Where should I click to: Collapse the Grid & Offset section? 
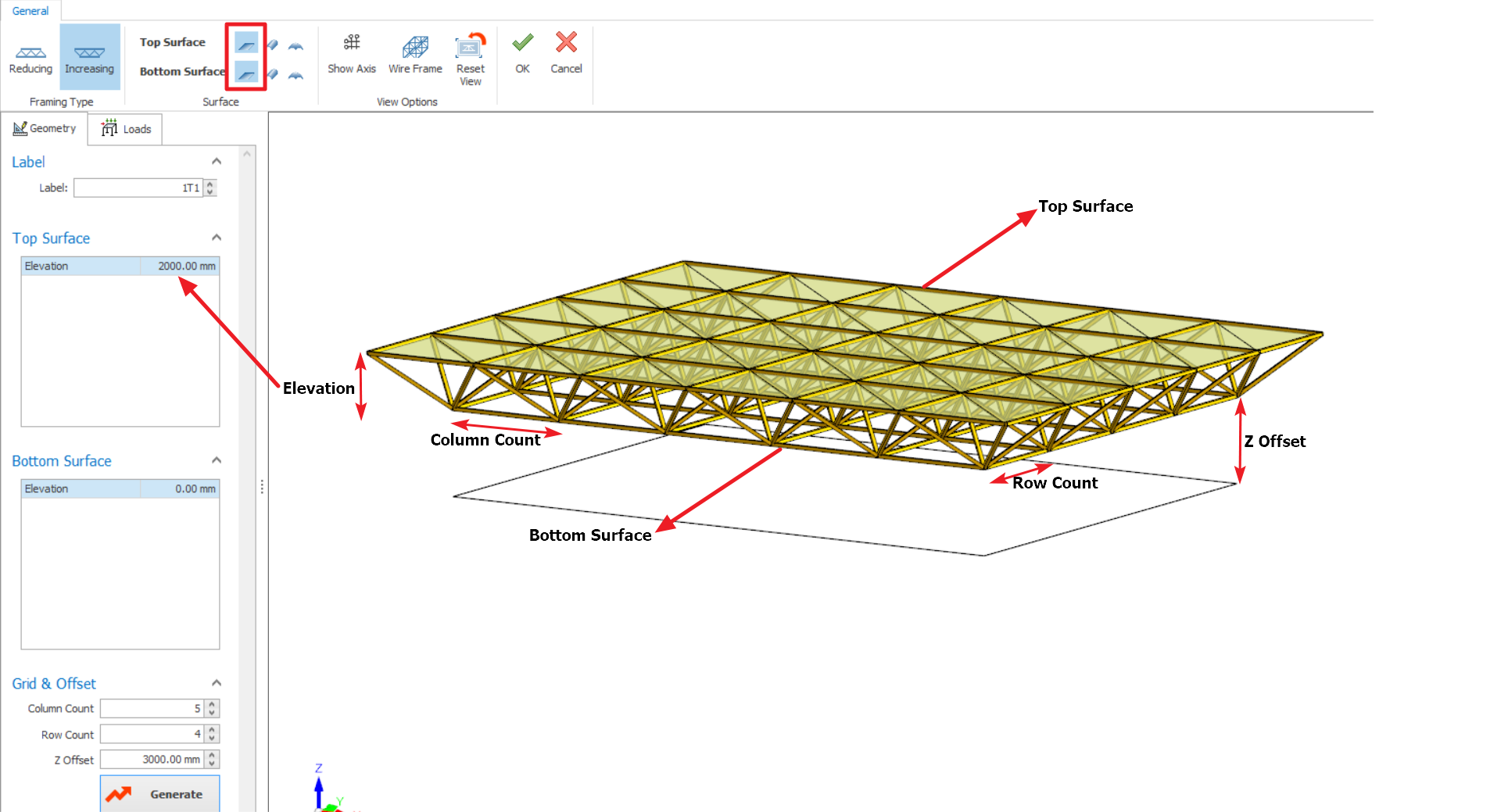click(217, 683)
